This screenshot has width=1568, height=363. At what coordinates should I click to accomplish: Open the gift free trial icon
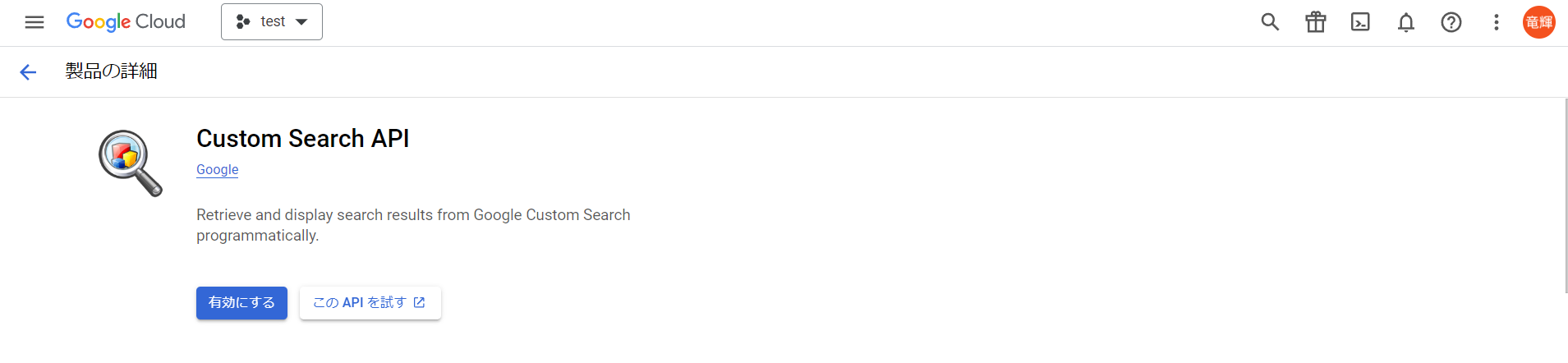coord(1316,22)
